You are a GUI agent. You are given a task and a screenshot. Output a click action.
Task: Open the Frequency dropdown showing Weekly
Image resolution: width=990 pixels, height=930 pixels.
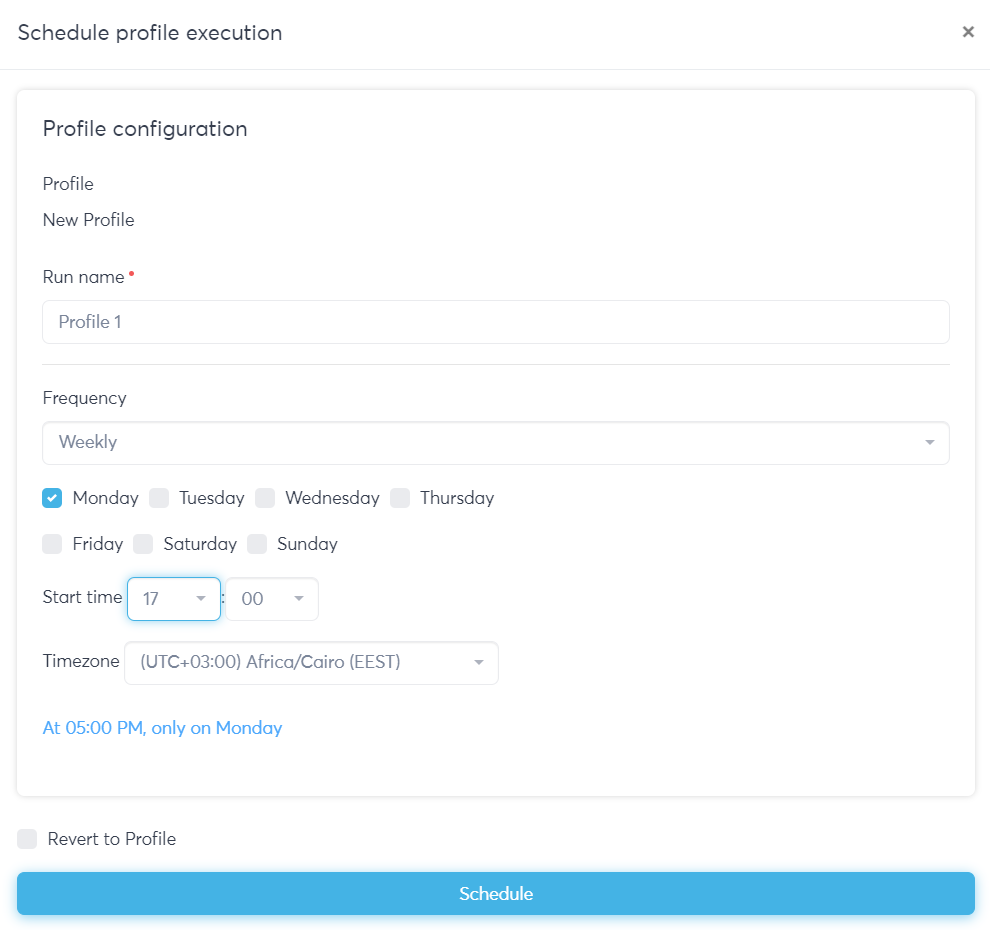point(495,442)
